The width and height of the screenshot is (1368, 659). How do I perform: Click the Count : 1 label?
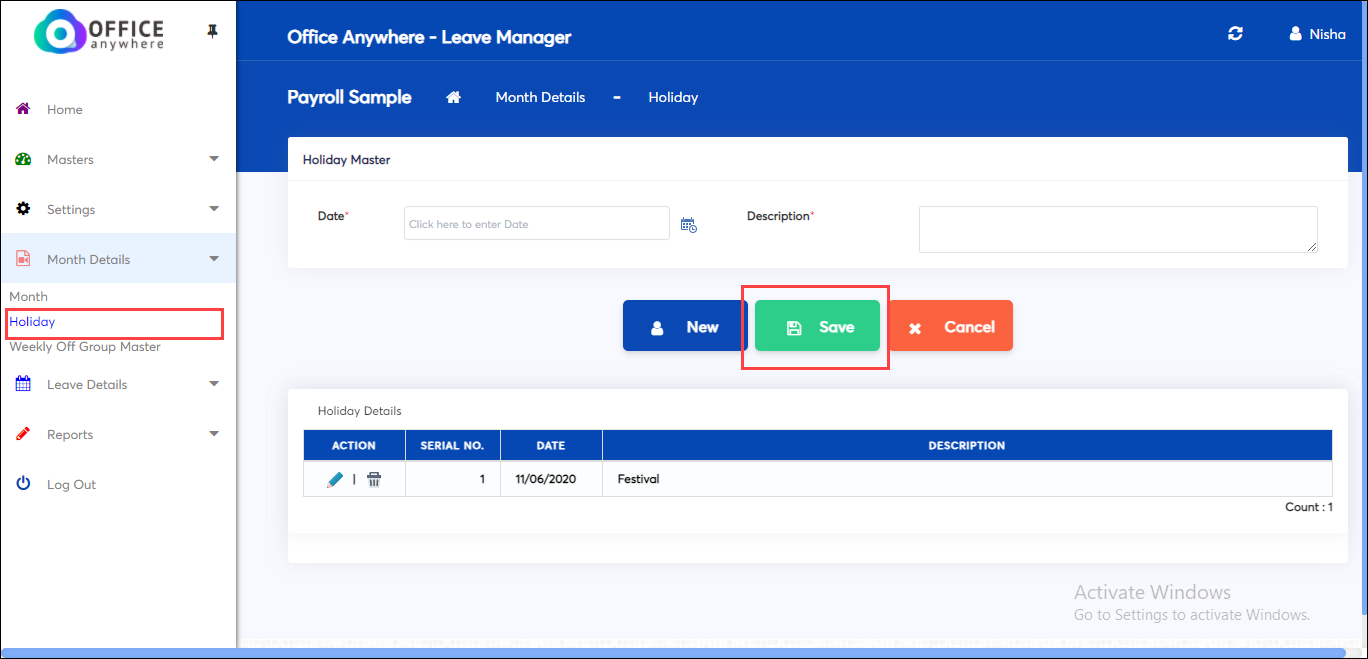1309,507
